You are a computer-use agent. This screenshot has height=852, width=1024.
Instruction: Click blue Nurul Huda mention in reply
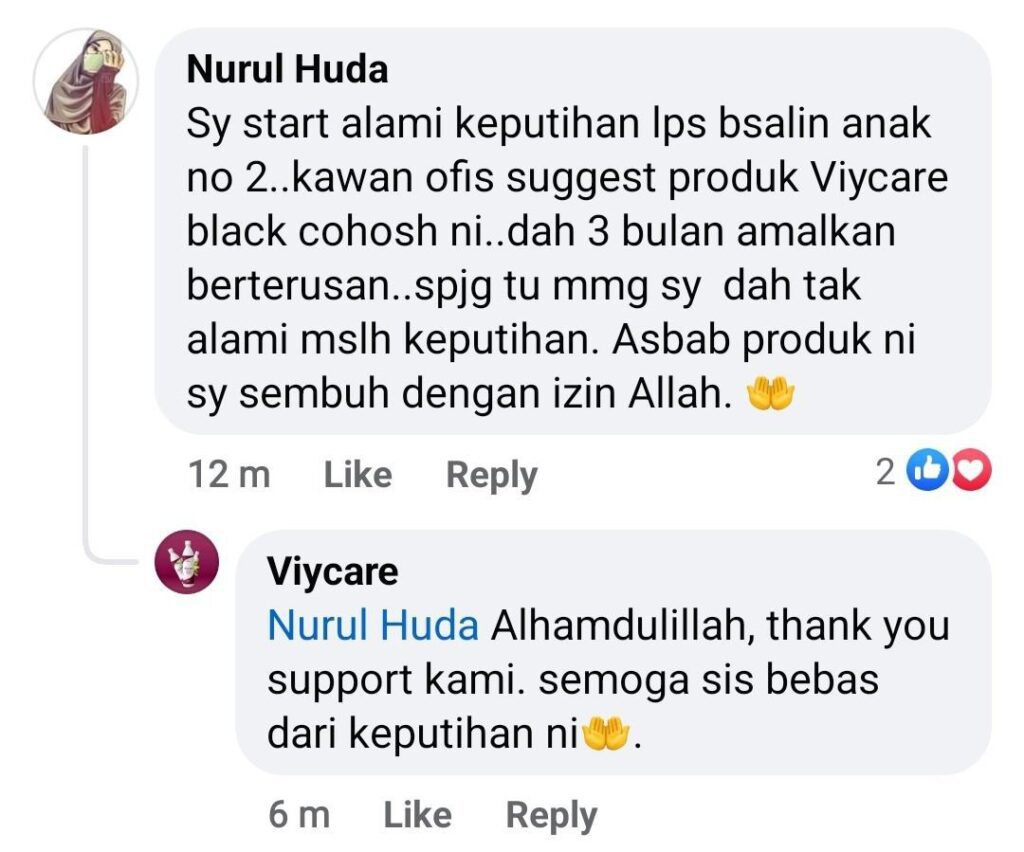click(x=373, y=625)
